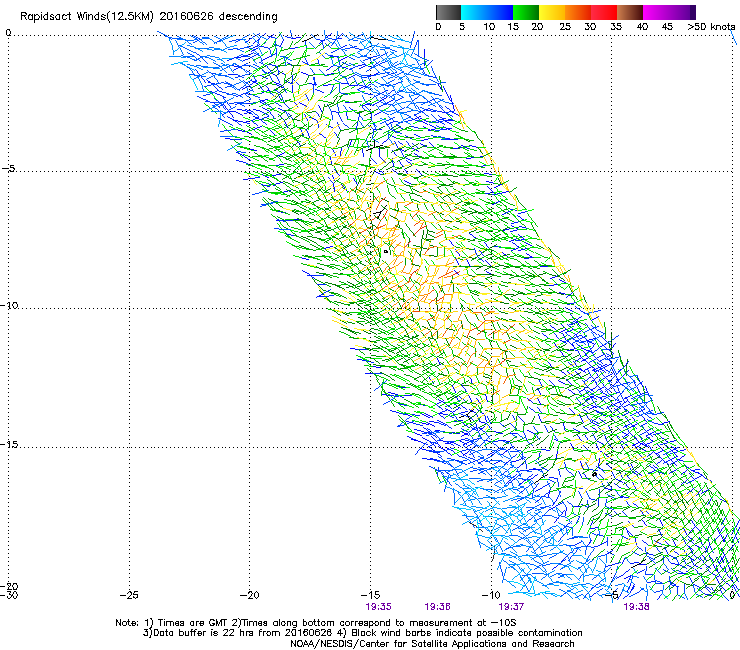The width and height of the screenshot is (740, 650).
Task: Click the 'Times are GMT' note line
Action: click(x=315, y=623)
